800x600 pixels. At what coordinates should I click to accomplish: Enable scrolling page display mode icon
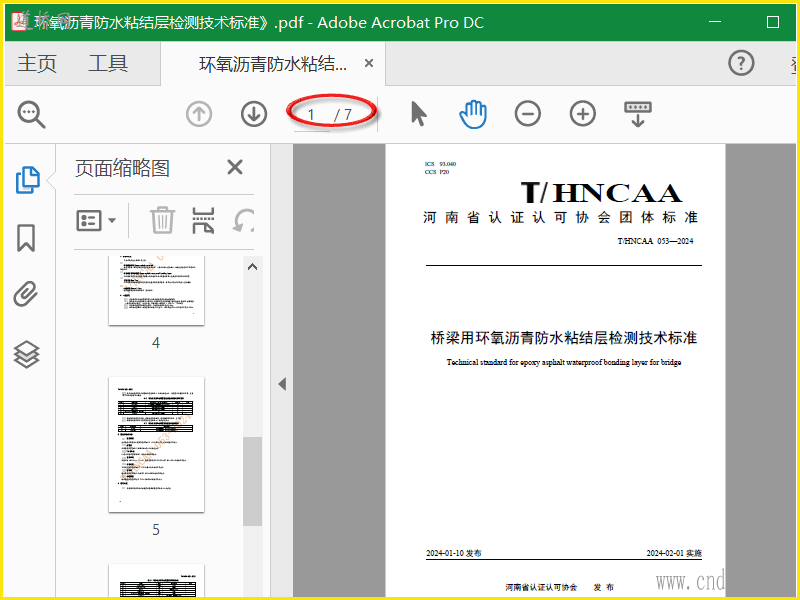click(x=638, y=114)
